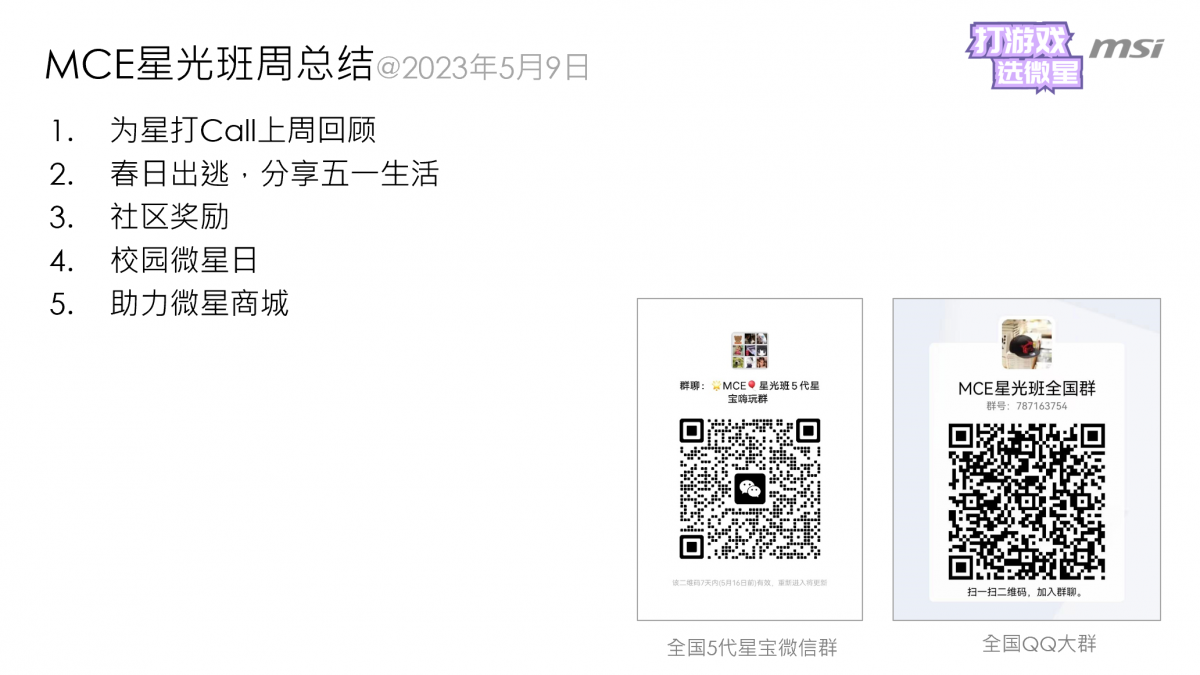The width and height of the screenshot is (1200, 675).
Task: Click the WeChat group QR code
Action: (x=750, y=489)
